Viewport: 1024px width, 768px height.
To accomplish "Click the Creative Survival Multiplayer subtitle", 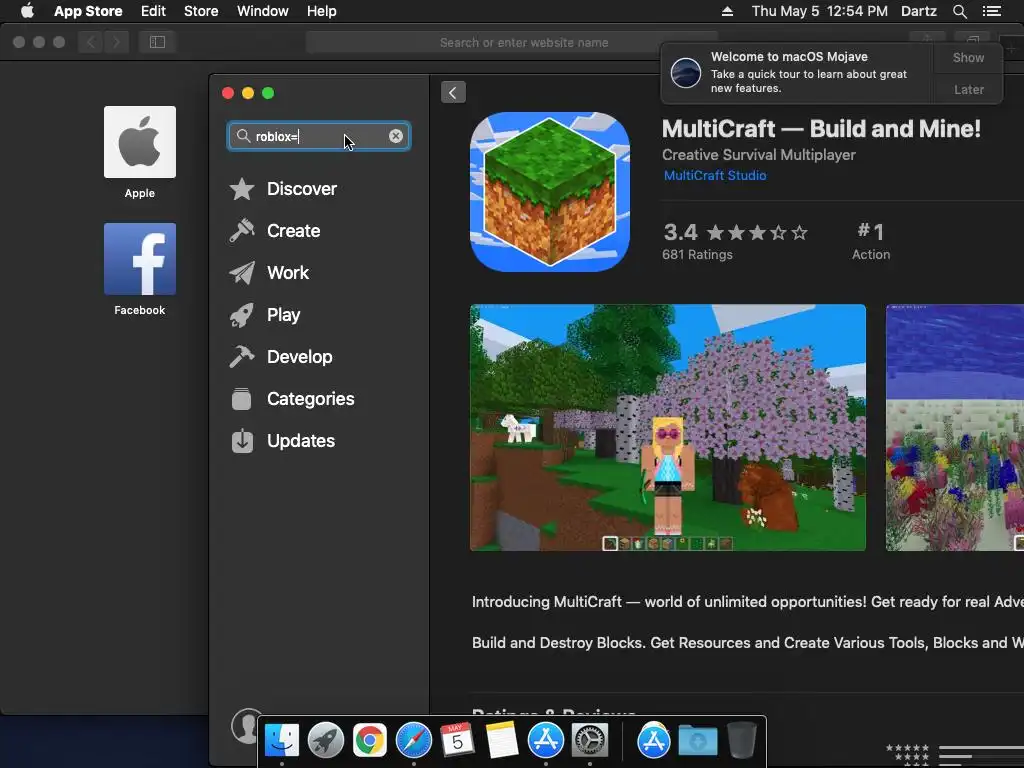I will click(x=759, y=155).
